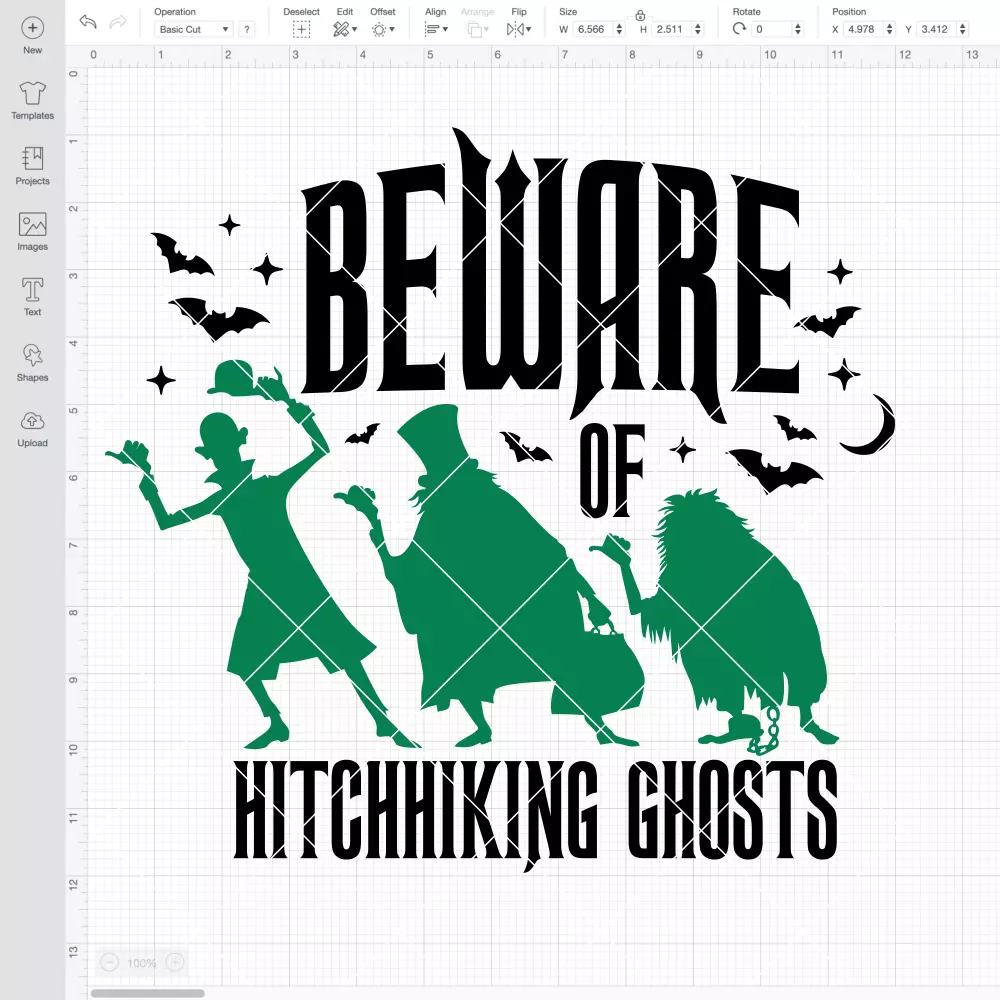
Task: Click the zoom out minus button
Action: 109,962
